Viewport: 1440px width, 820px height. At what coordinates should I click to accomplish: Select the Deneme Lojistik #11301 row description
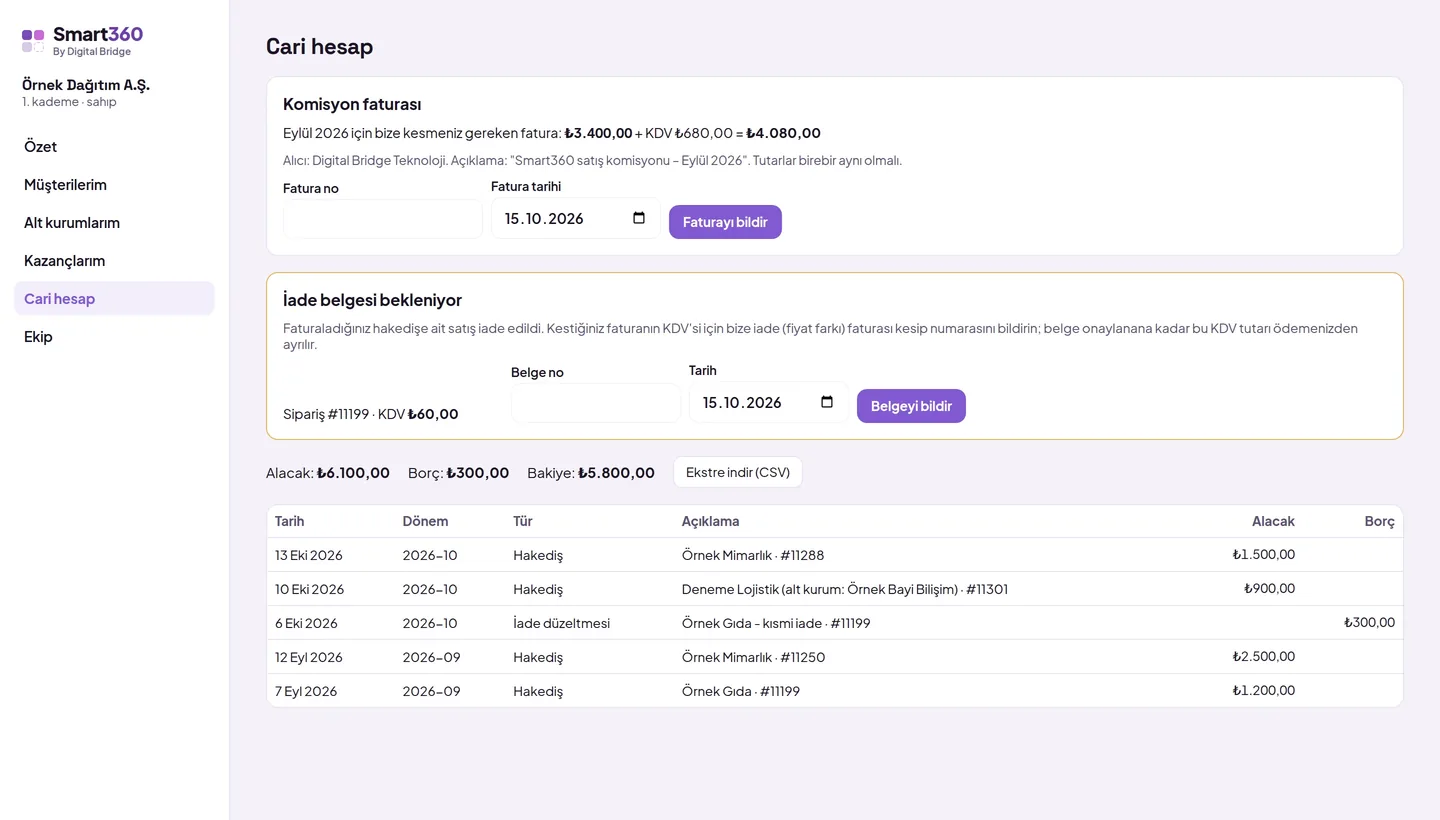click(845, 589)
